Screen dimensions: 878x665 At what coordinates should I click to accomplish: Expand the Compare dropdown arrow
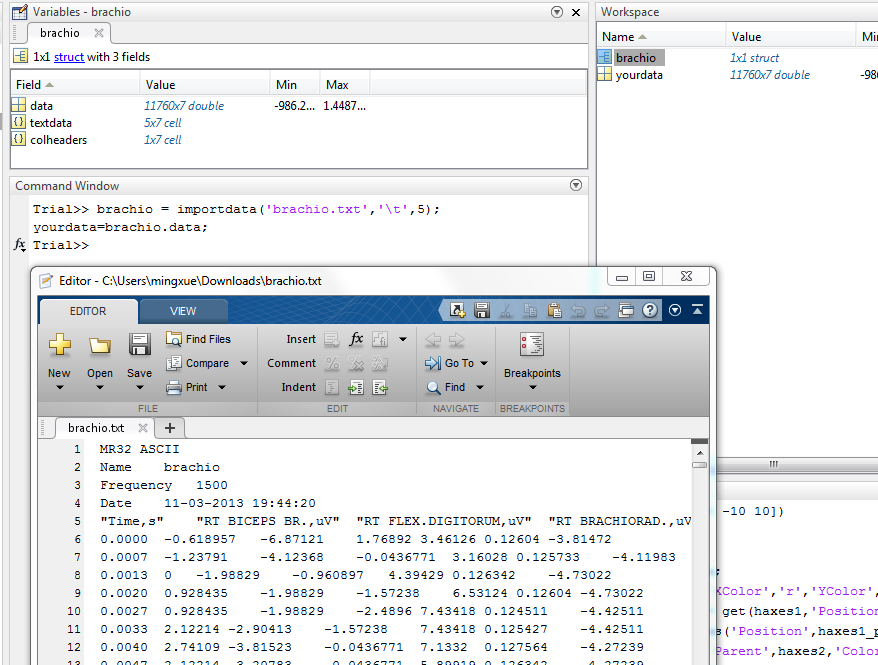pyautogui.click(x=237, y=364)
